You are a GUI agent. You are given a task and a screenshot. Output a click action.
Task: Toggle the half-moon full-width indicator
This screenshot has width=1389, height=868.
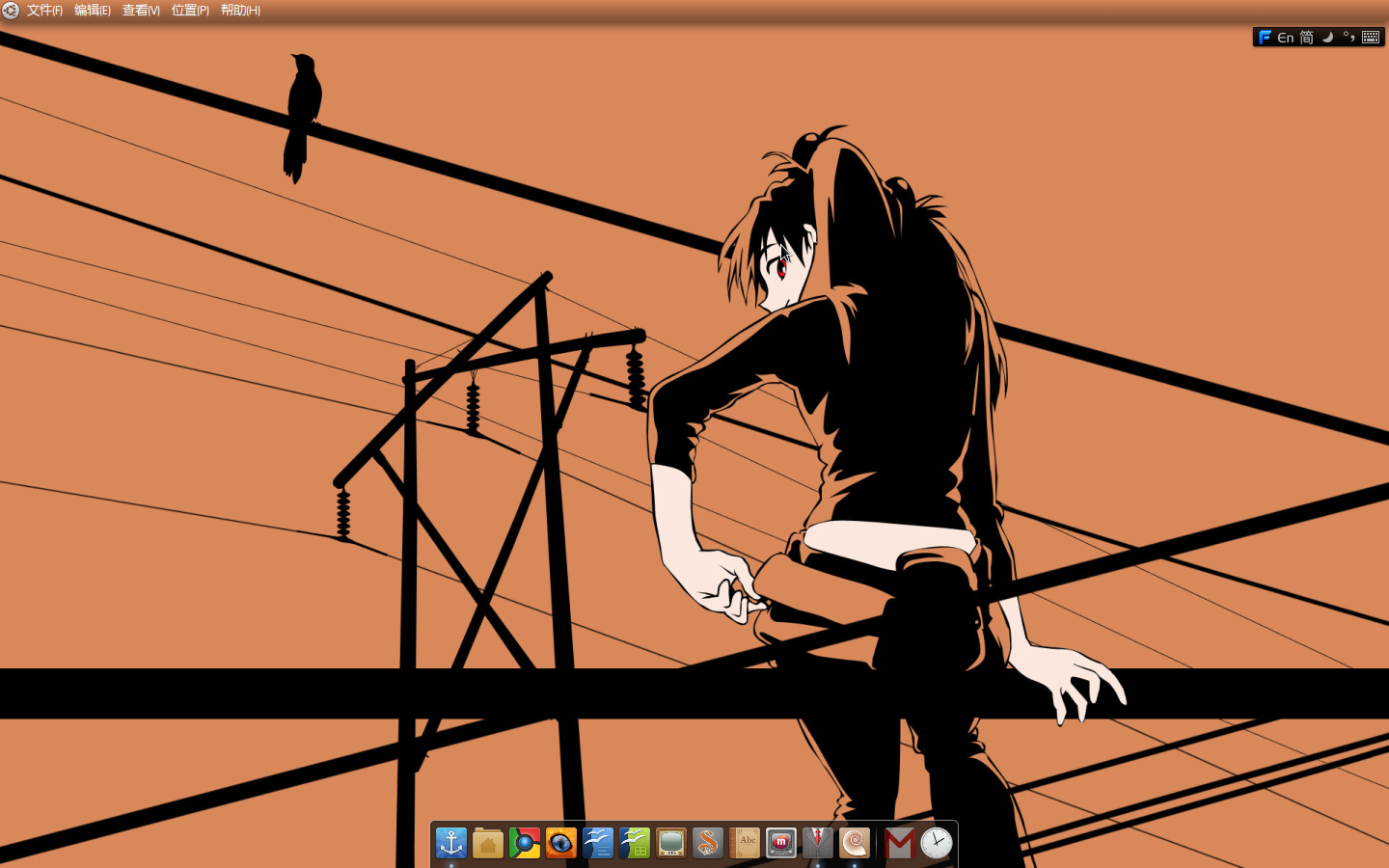click(x=1328, y=38)
